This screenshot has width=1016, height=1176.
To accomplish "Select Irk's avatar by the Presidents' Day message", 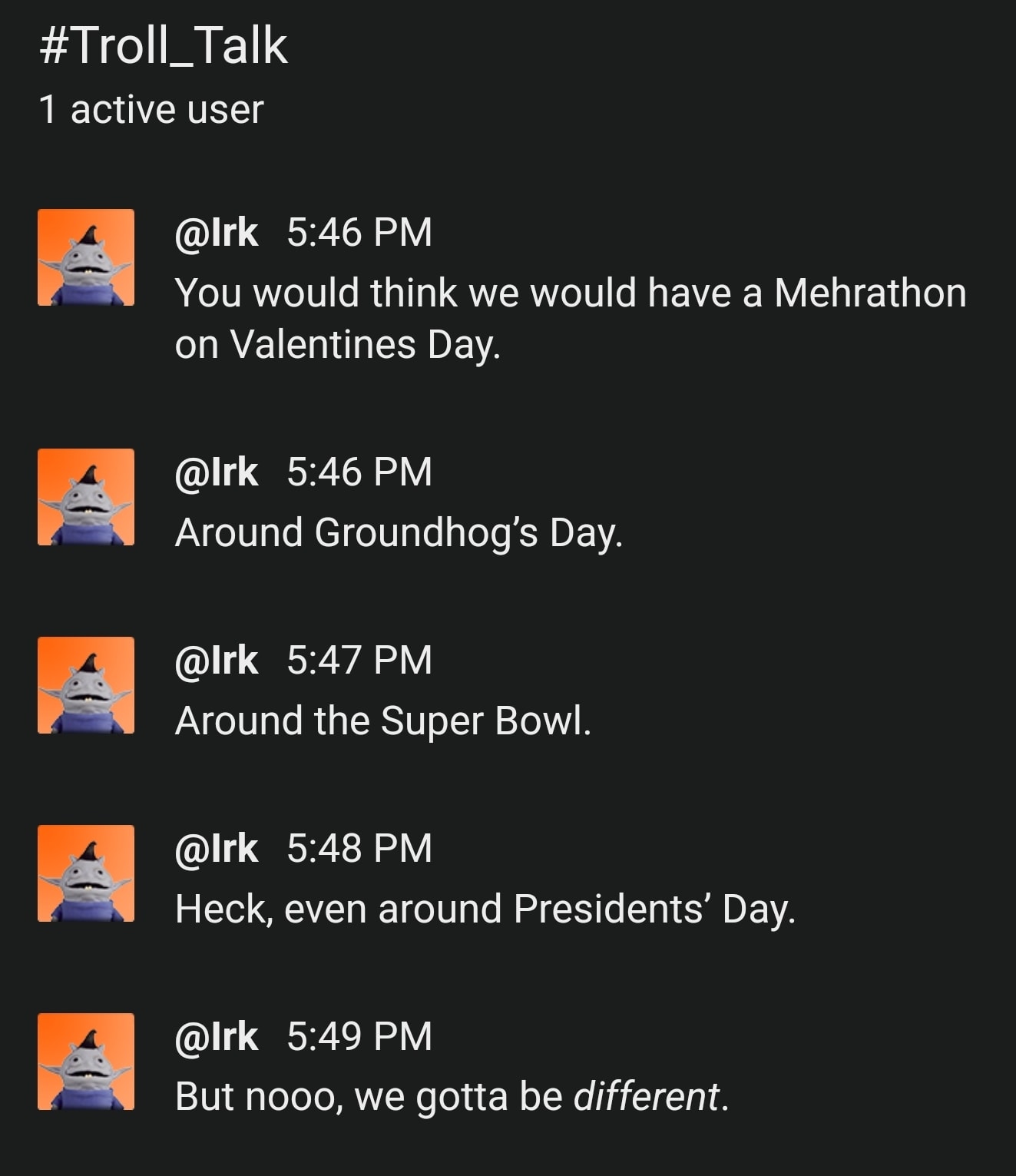I will point(86,873).
